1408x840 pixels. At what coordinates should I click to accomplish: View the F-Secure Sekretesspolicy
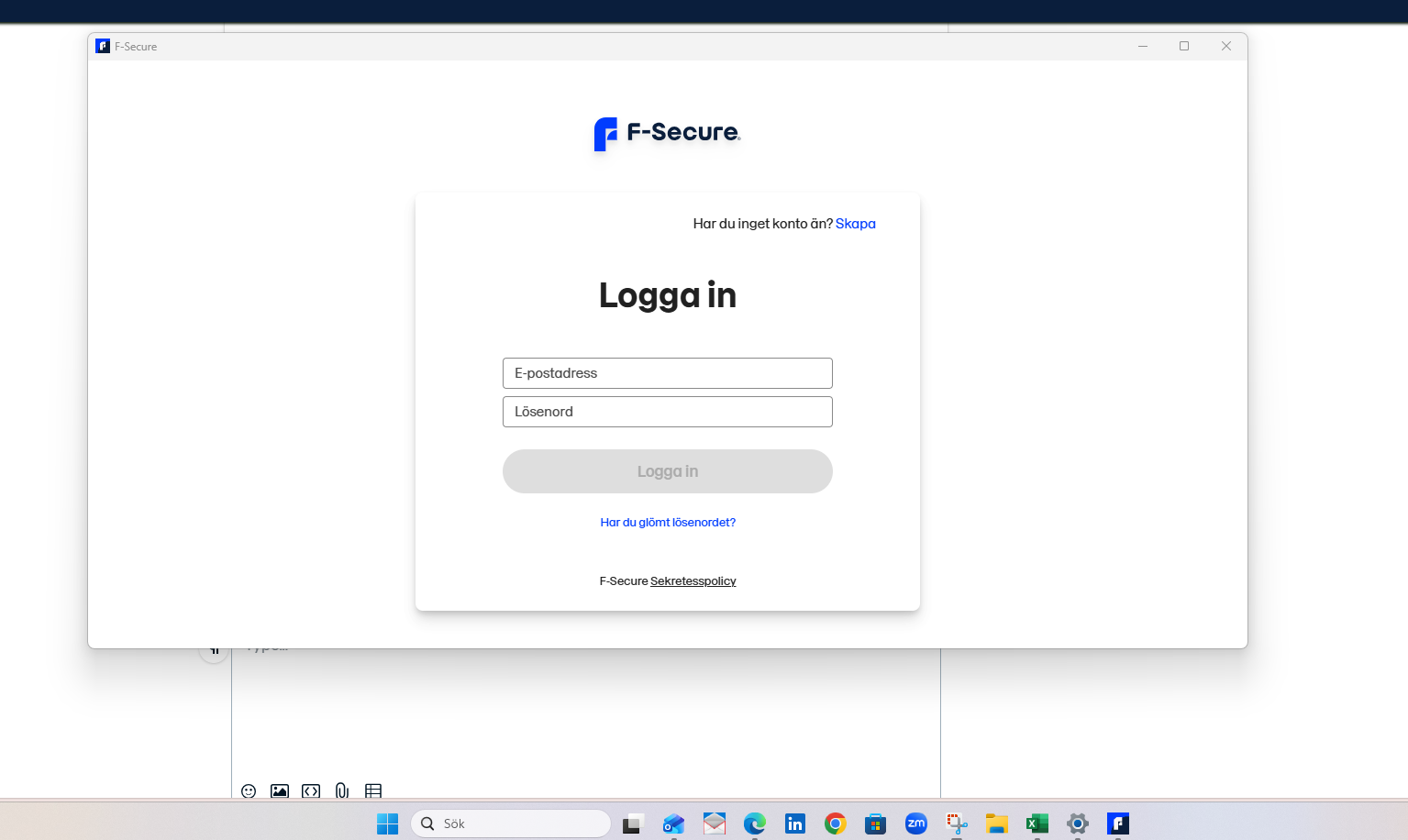click(x=693, y=580)
